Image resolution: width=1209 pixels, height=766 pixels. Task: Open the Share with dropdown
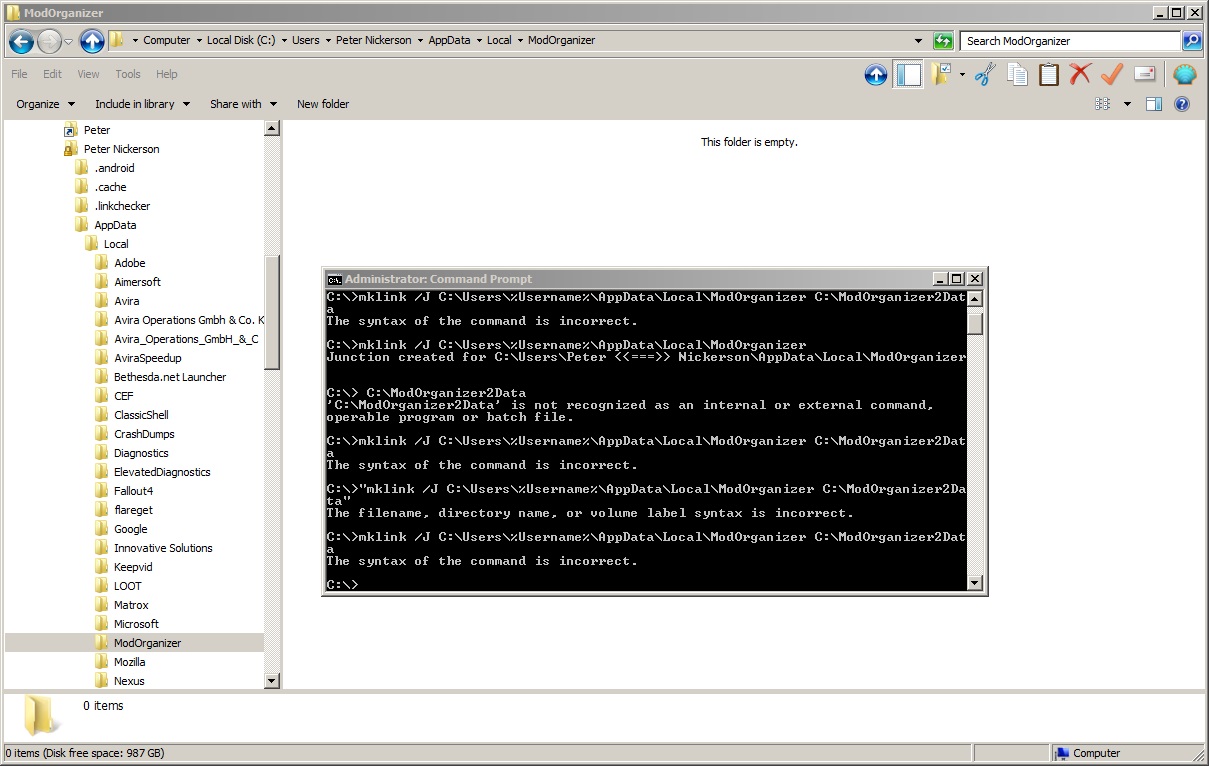242,104
